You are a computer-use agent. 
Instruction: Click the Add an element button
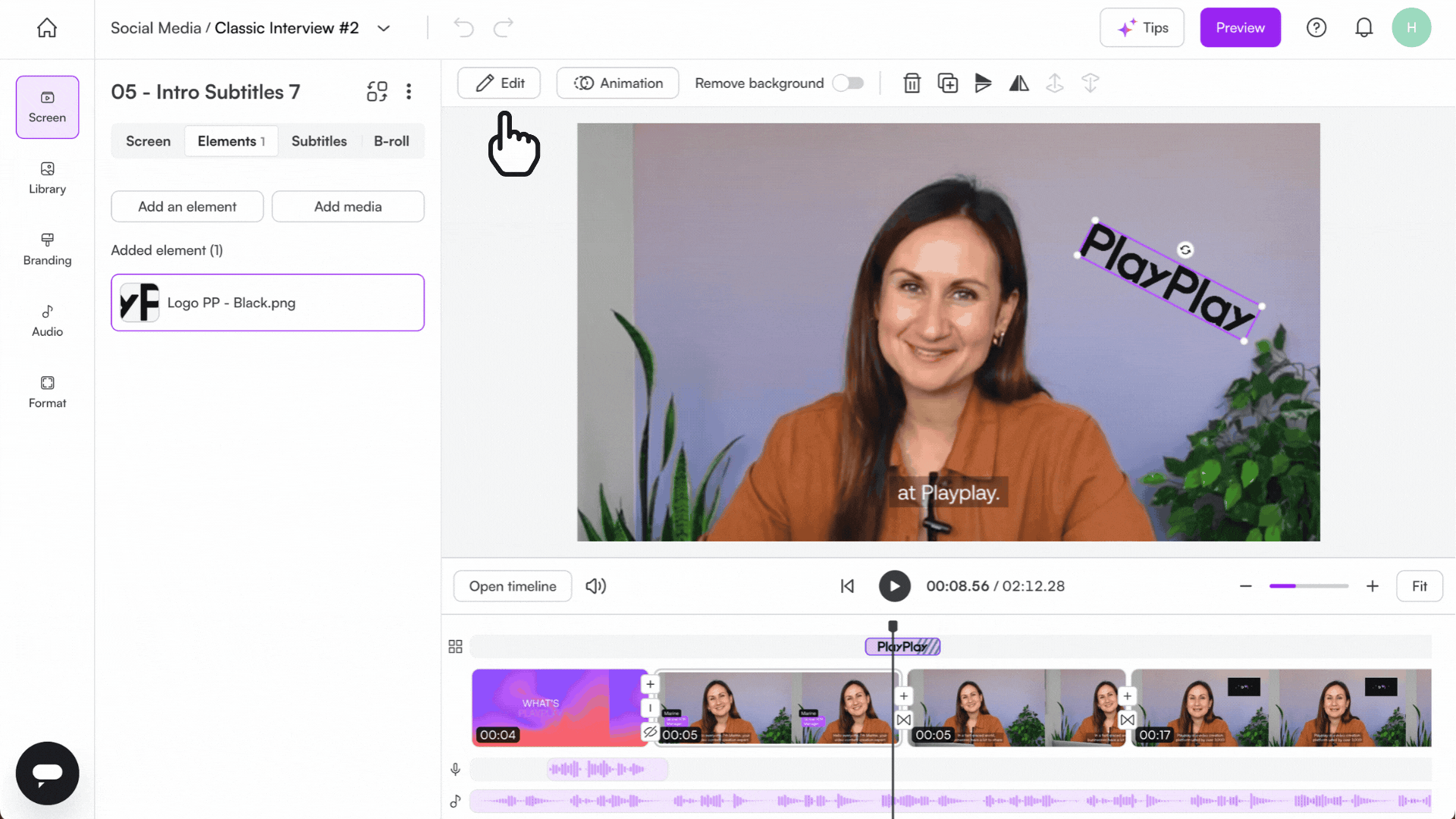tap(187, 206)
